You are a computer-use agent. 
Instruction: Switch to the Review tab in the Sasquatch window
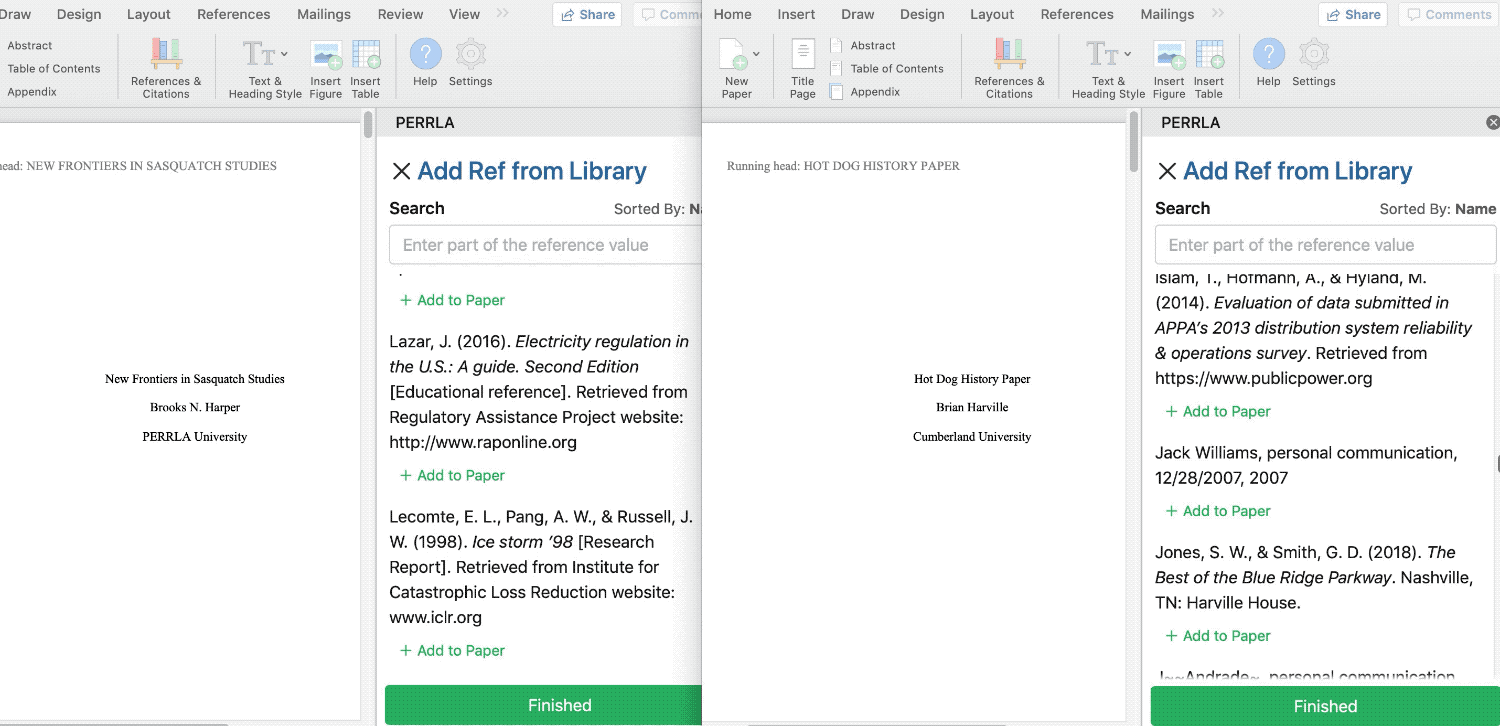[x=400, y=14]
